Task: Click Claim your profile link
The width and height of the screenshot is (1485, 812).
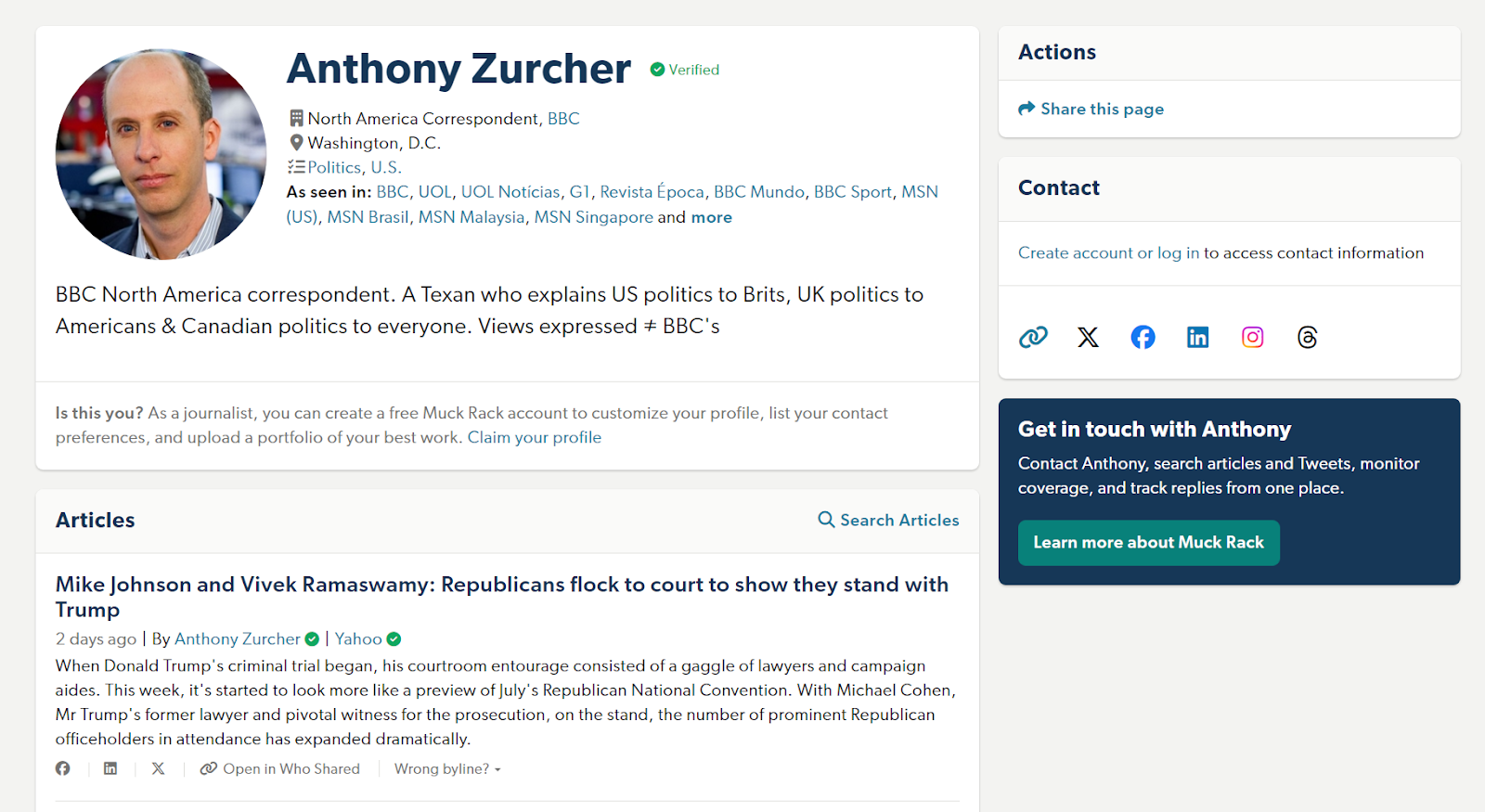Action: click(534, 437)
